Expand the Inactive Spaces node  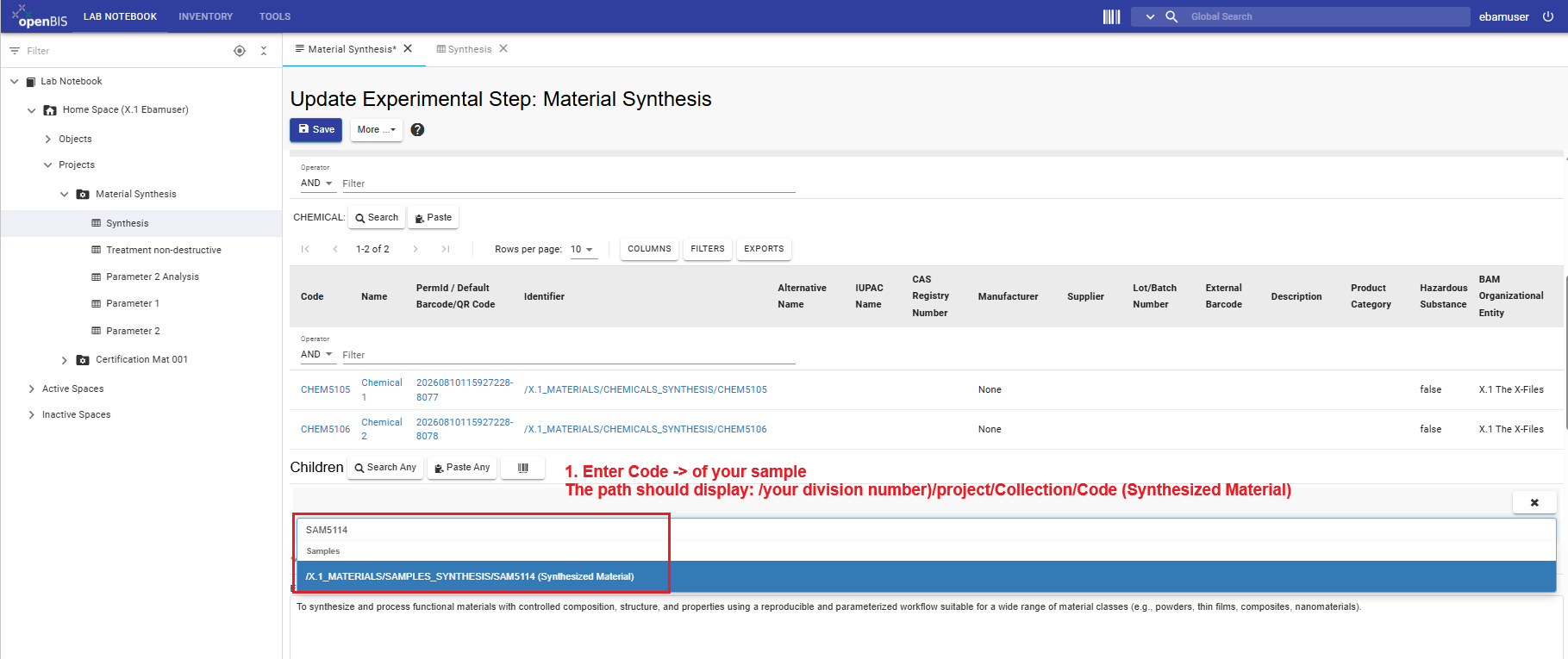tap(31, 414)
